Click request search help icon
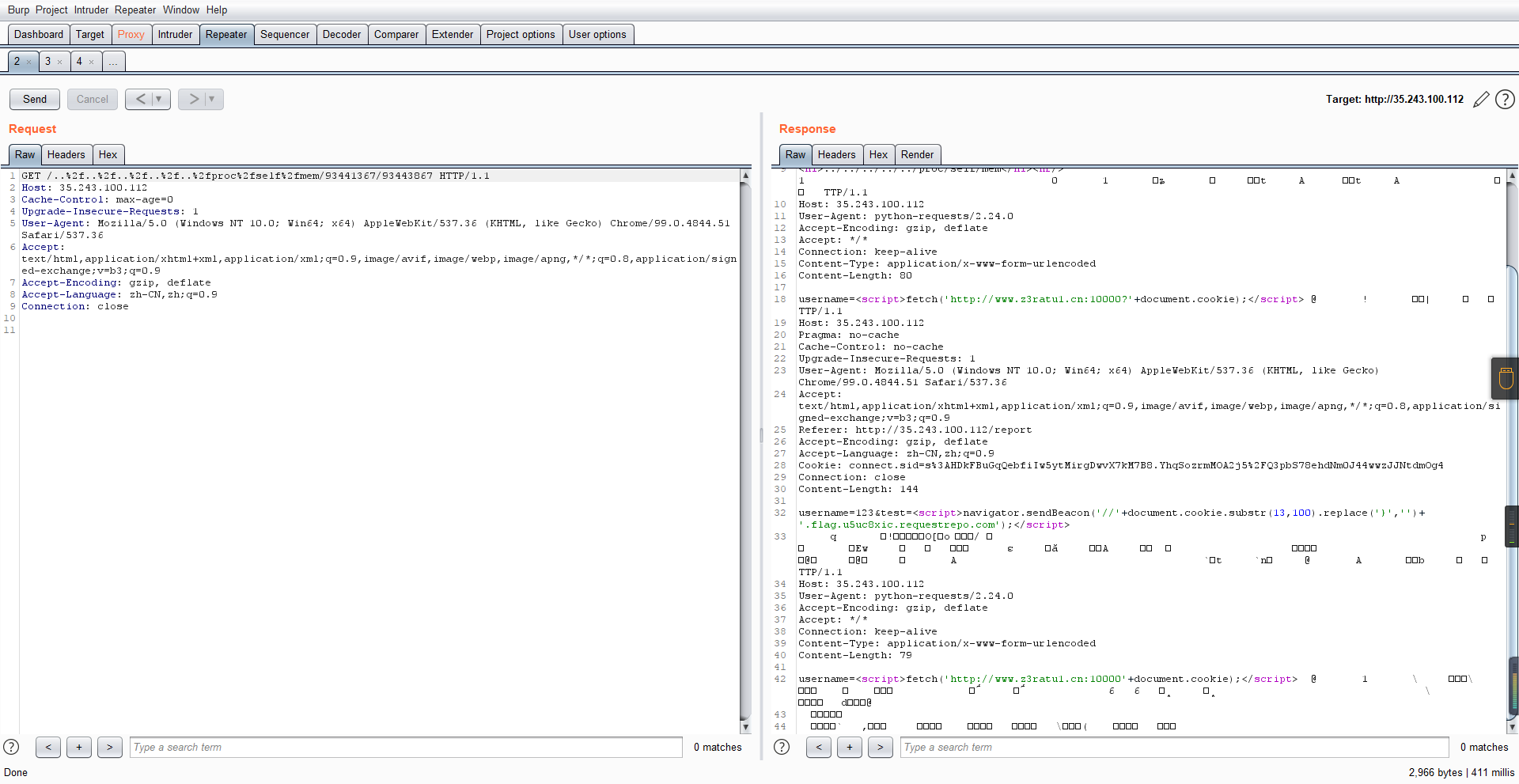This screenshot has width=1519, height=784. click(11, 747)
